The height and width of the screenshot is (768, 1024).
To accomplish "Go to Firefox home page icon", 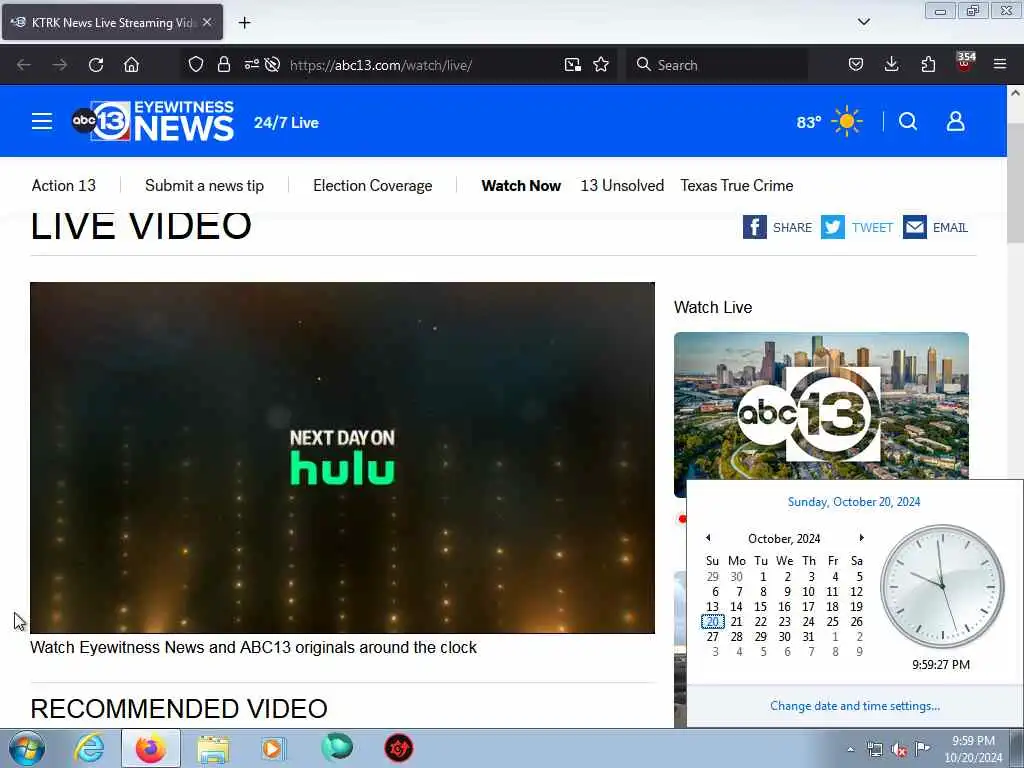I will pos(131,65).
